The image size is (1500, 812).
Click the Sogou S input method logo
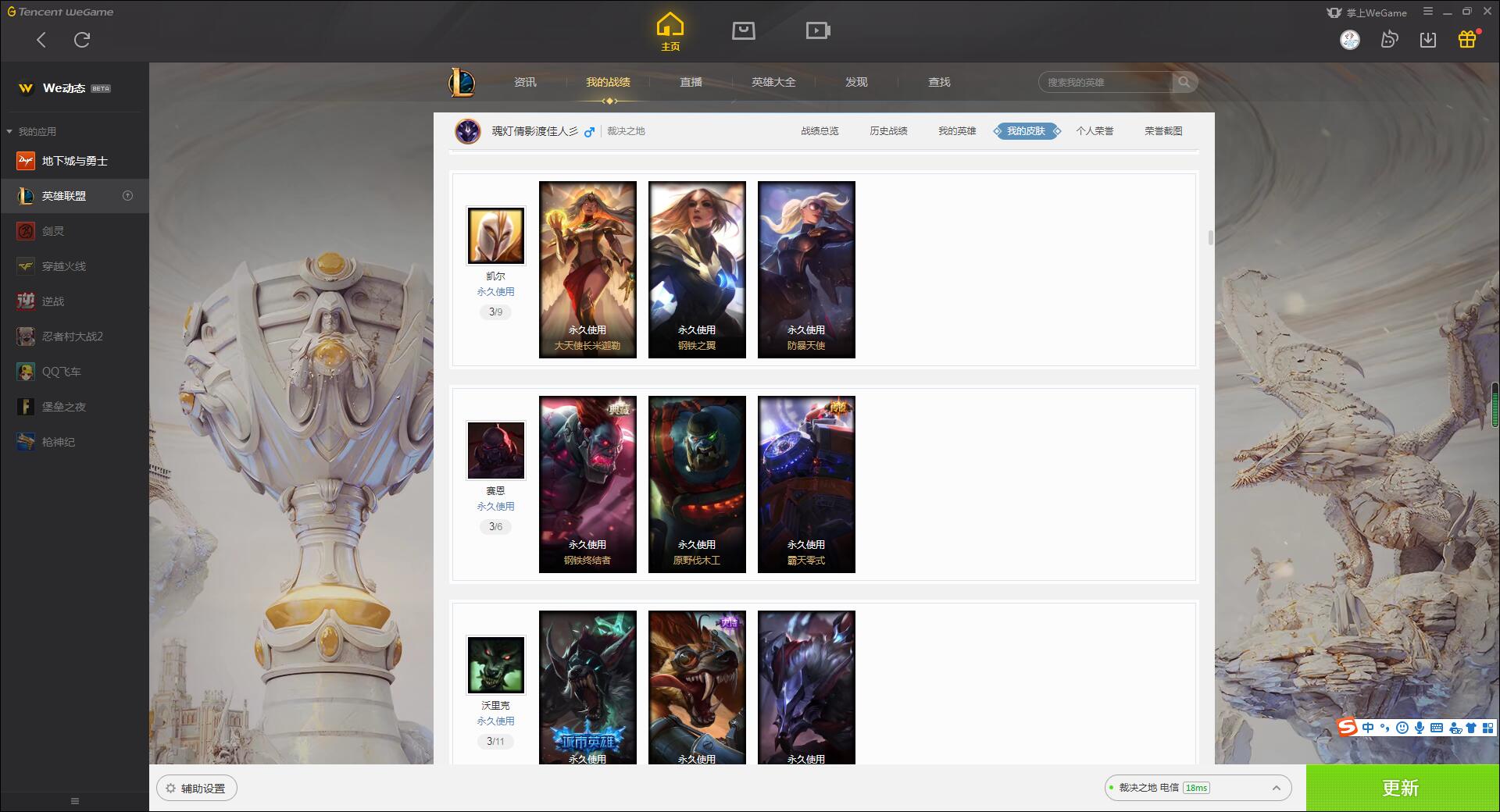coord(1347,728)
